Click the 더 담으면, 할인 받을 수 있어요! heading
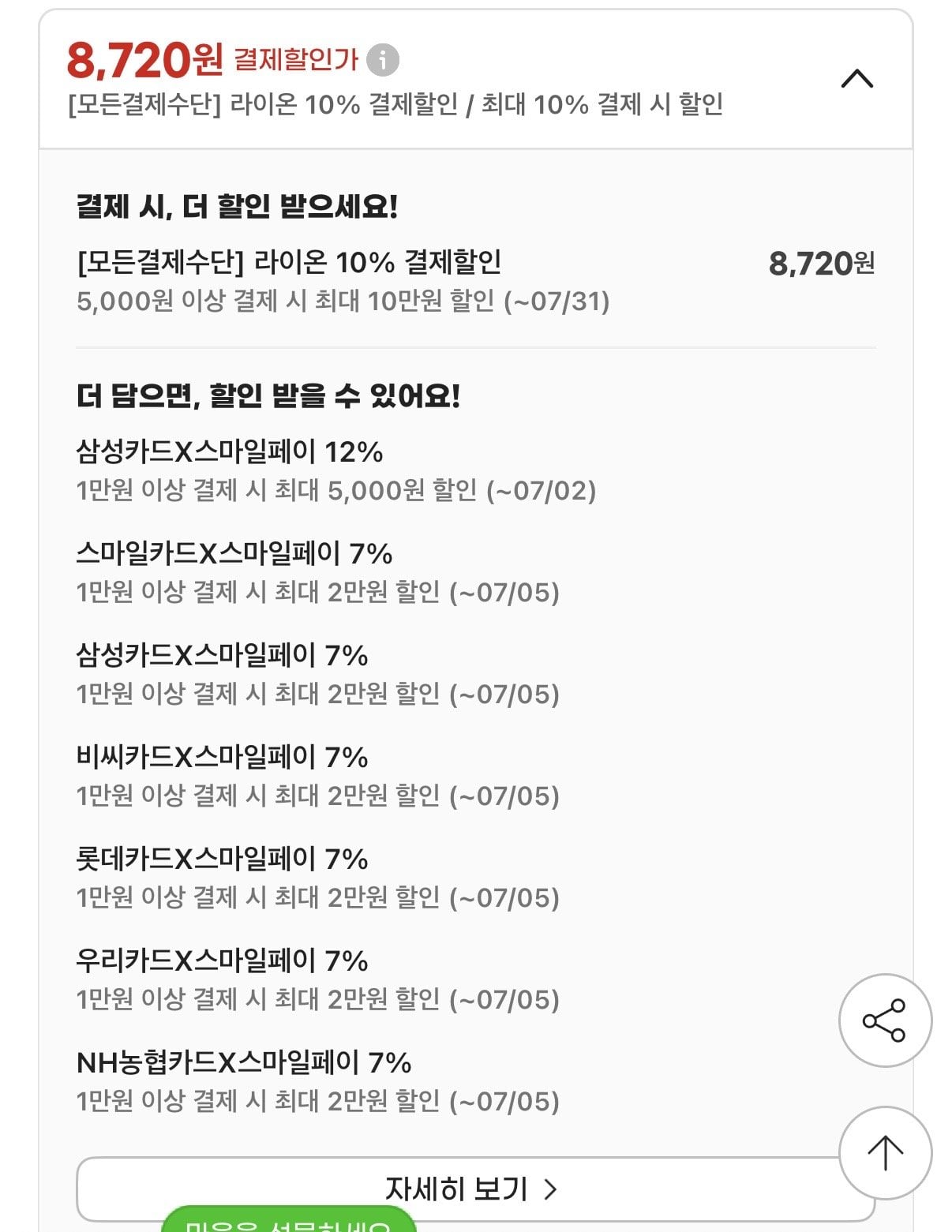The height and width of the screenshot is (1232, 952). point(268,395)
